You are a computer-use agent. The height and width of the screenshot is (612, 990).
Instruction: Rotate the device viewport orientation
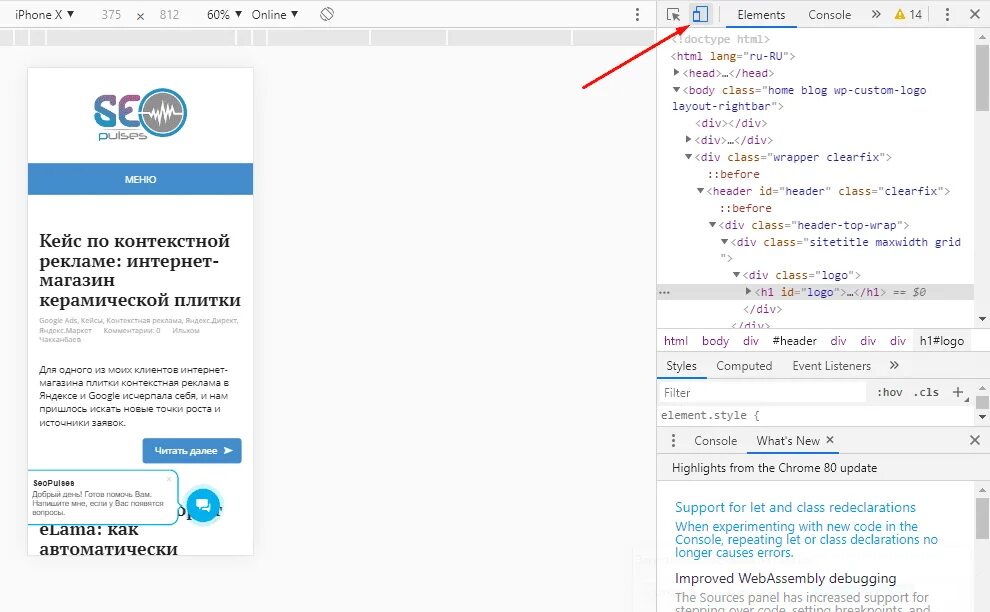(x=326, y=14)
